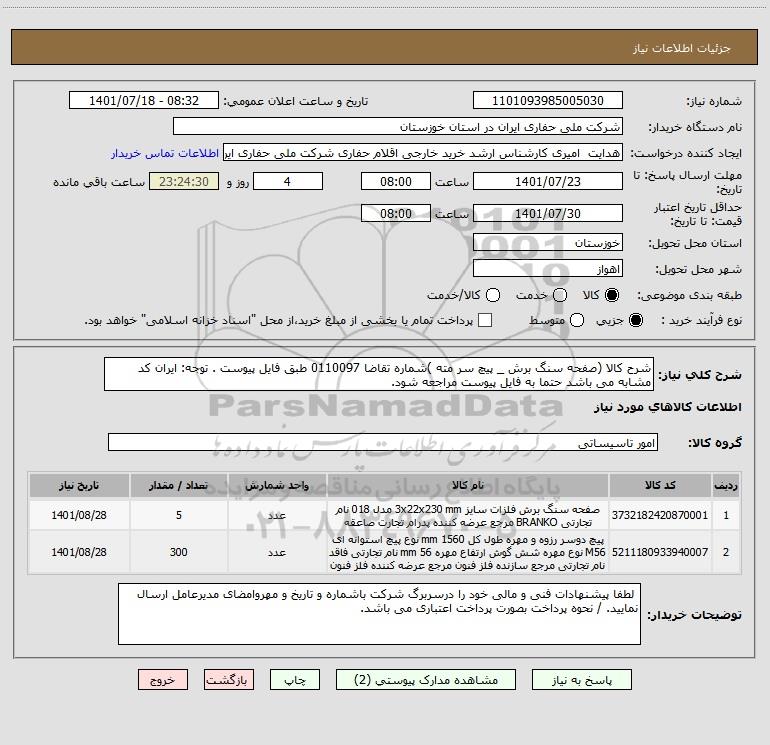770x745 pixels.
Task: Click the price validity date 1401/07/30
Action: (548, 213)
